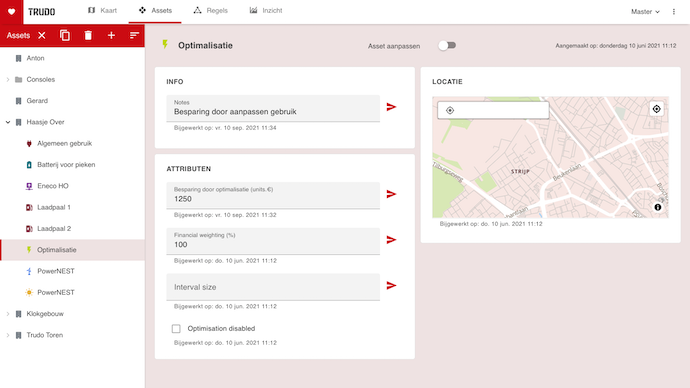This screenshot has width=690, height=388.
Task: Clear asset selection with X icon
Action: (x=42, y=36)
